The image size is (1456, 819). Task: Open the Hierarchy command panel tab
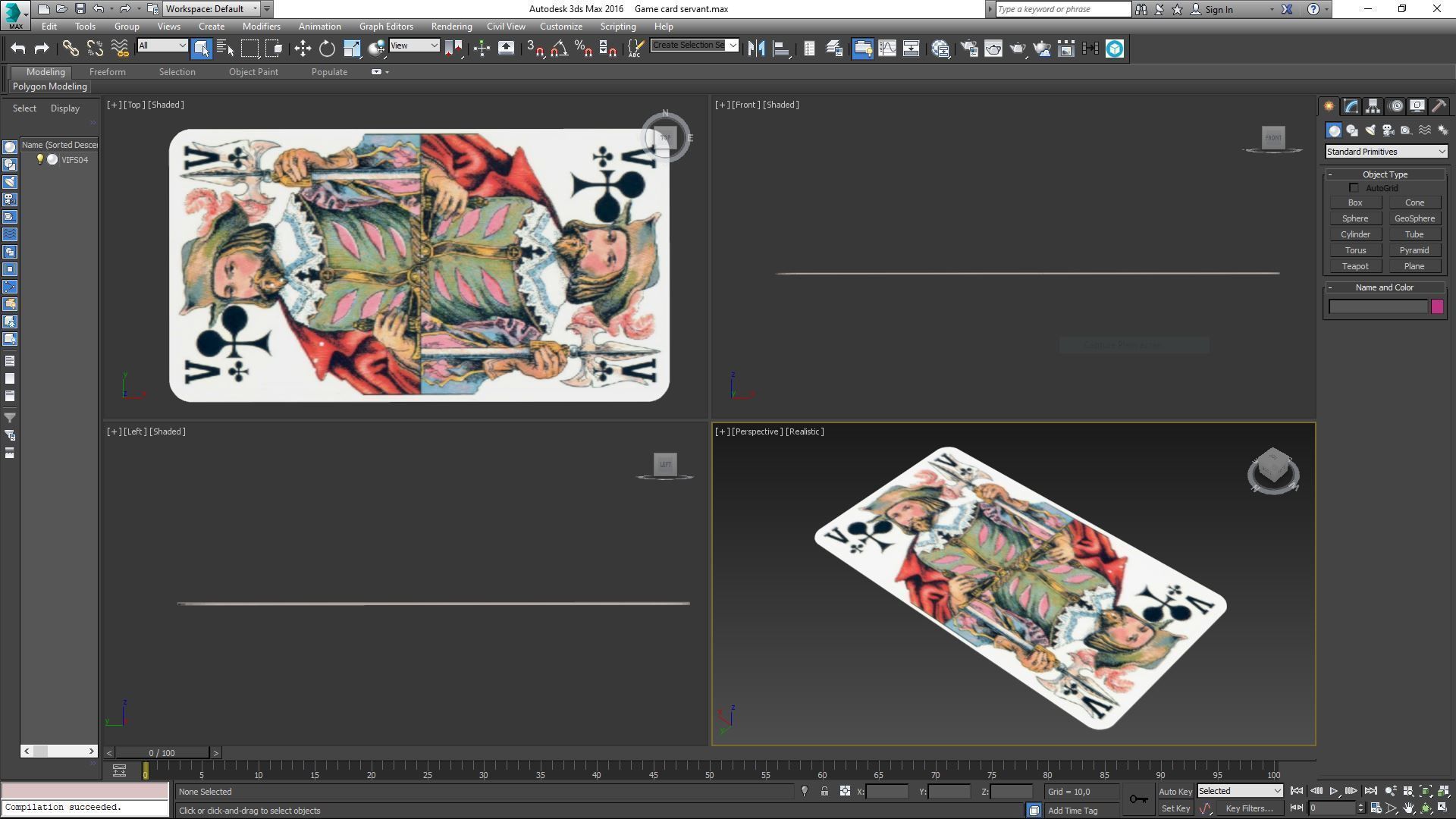click(1373, 106)
